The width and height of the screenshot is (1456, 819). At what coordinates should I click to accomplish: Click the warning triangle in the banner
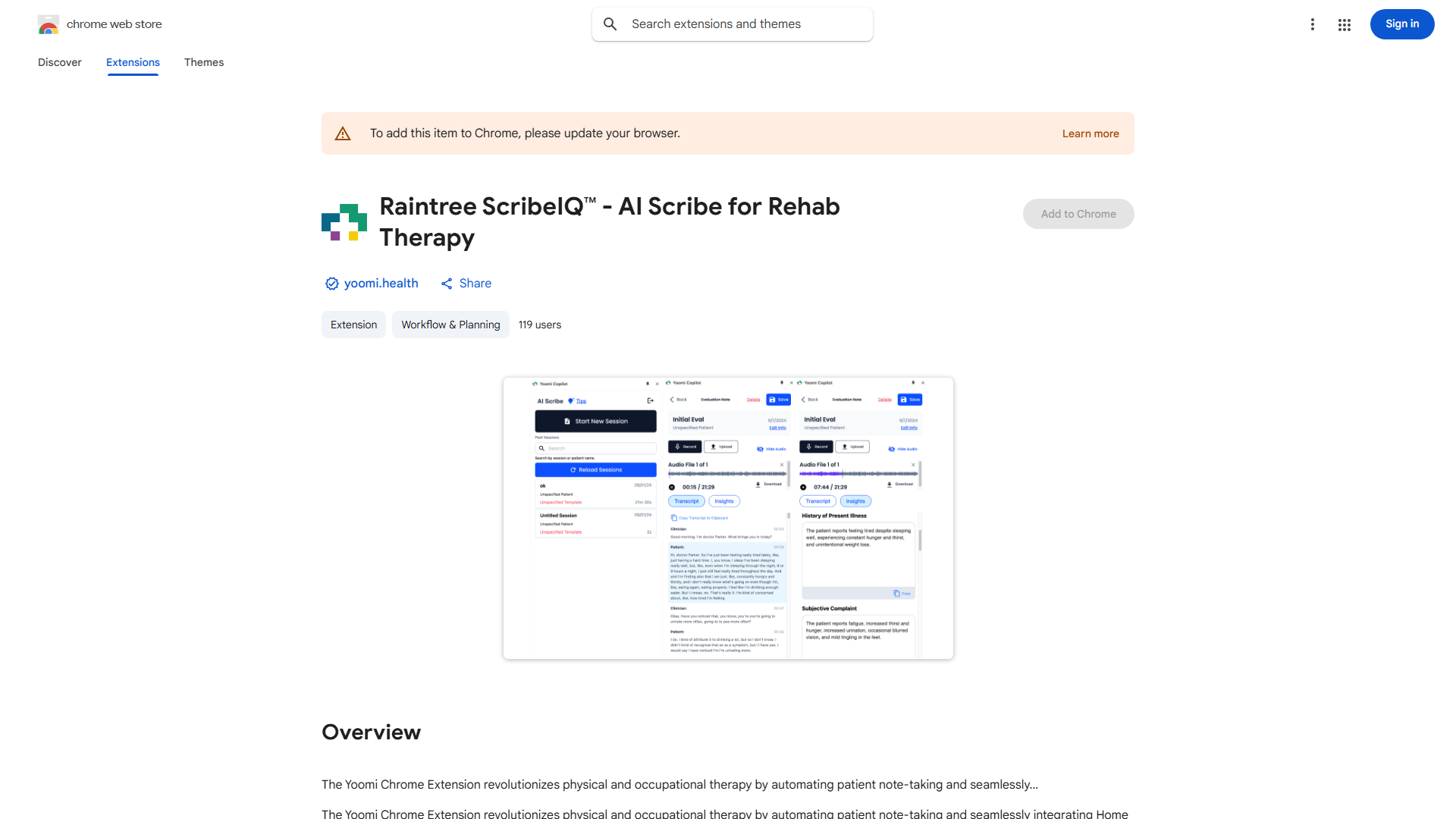343,133
